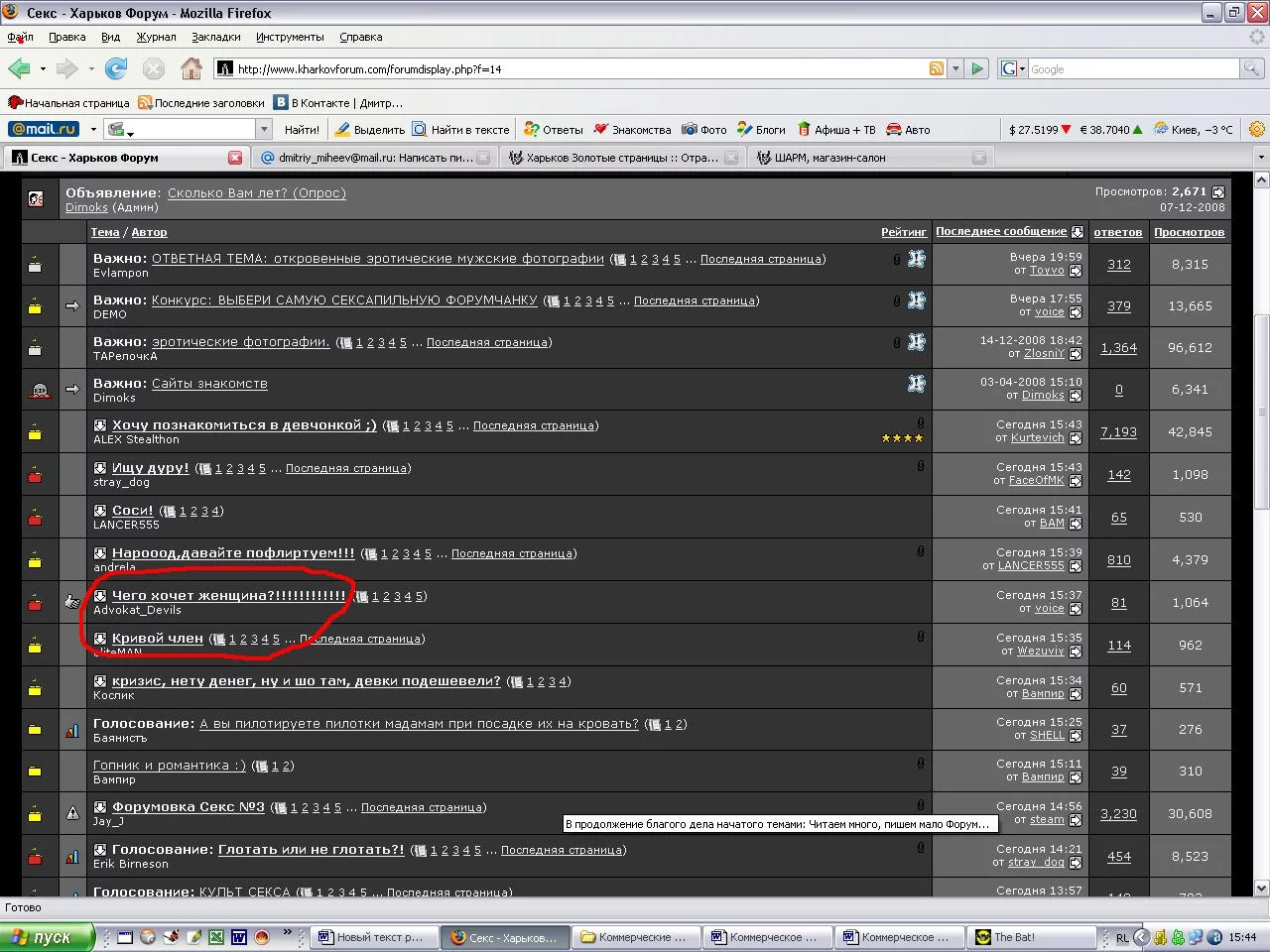Click Выделить highlighter toolbar button
This screenshot has height=952, width=1270.
click(369, 130)
